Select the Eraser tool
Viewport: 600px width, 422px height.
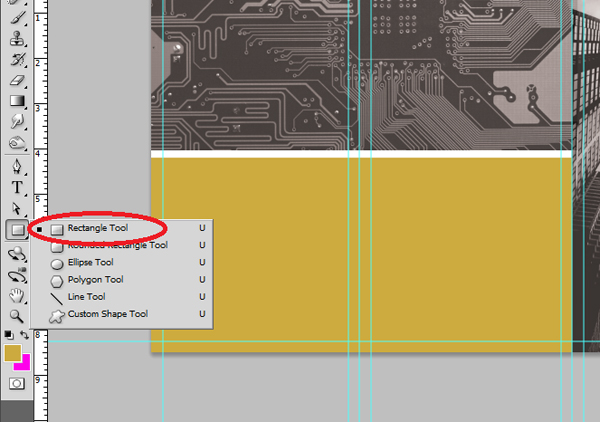click(17, 80)
